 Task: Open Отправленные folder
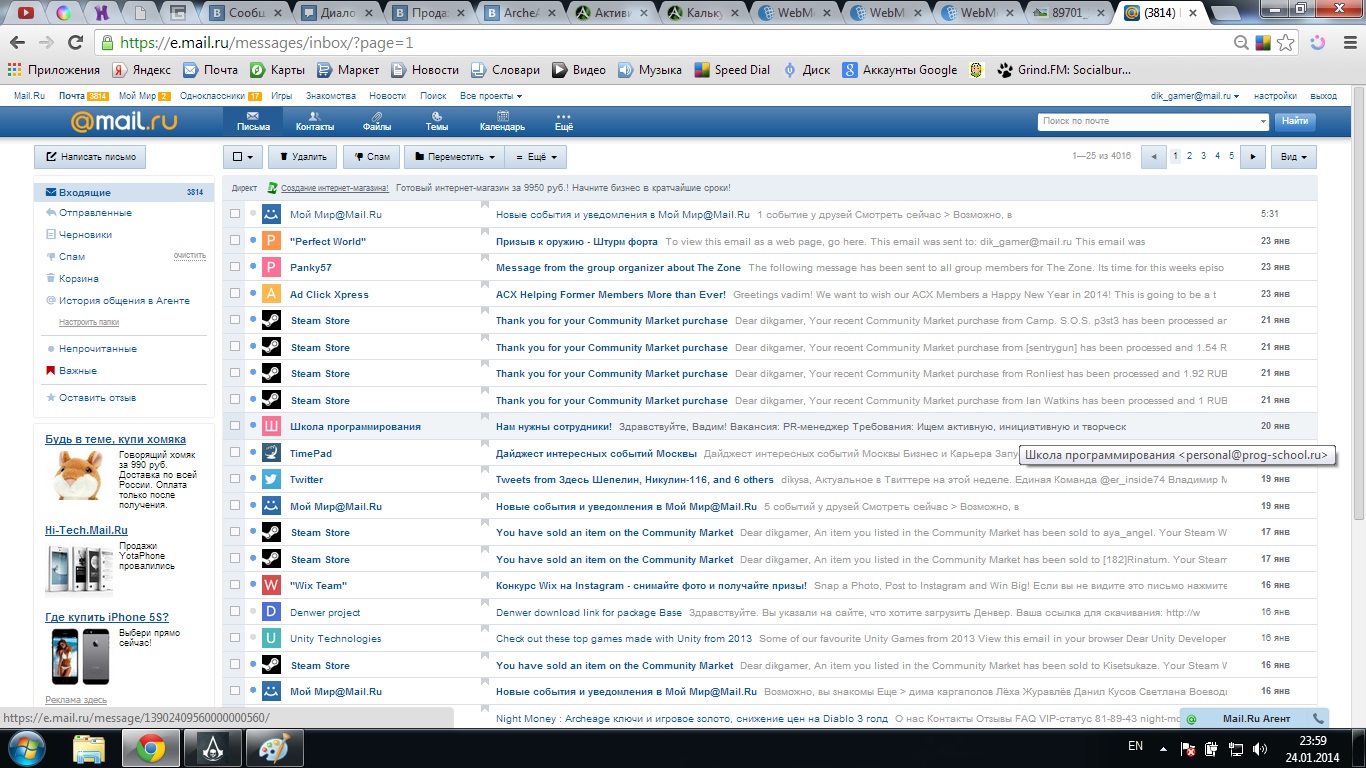[x=95, y=213]
